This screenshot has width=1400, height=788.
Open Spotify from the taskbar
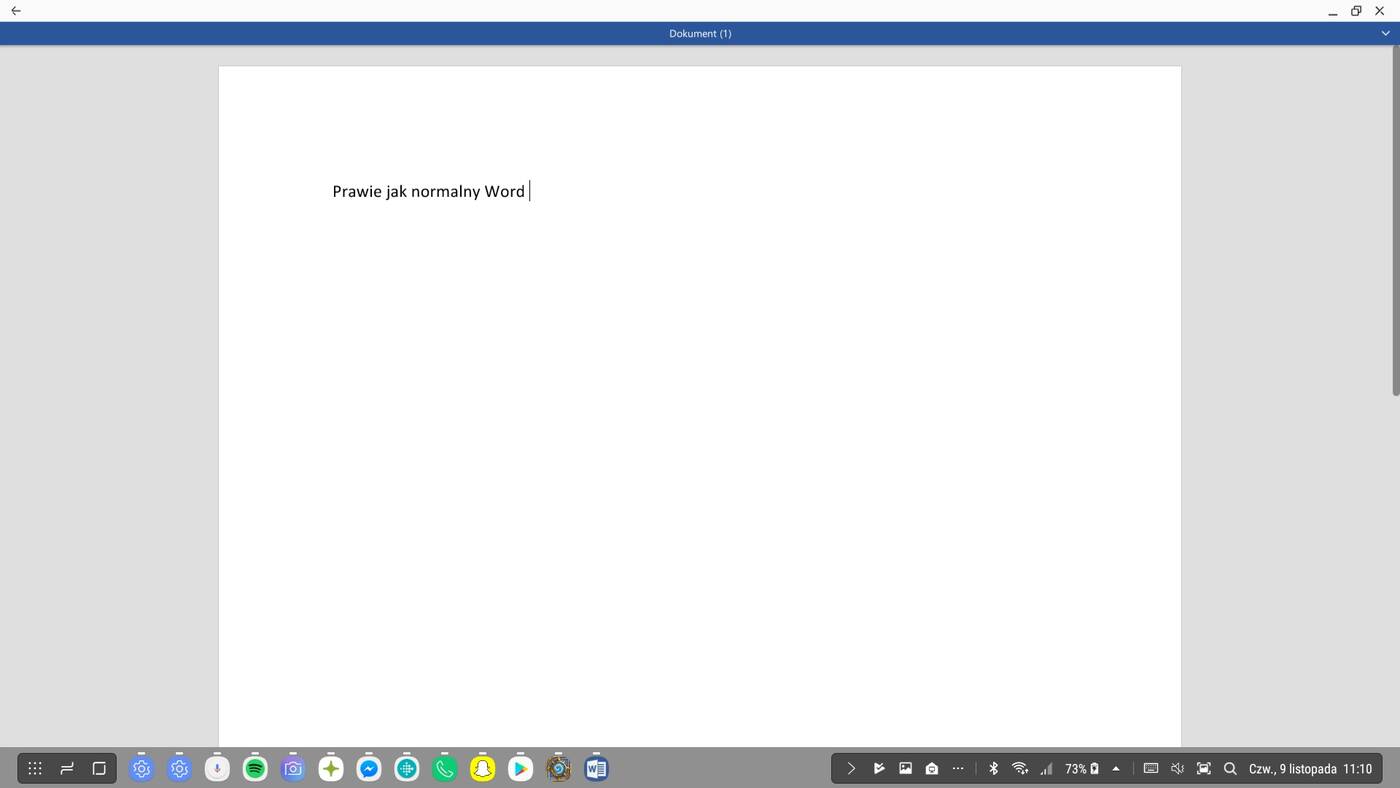point(255,769)
